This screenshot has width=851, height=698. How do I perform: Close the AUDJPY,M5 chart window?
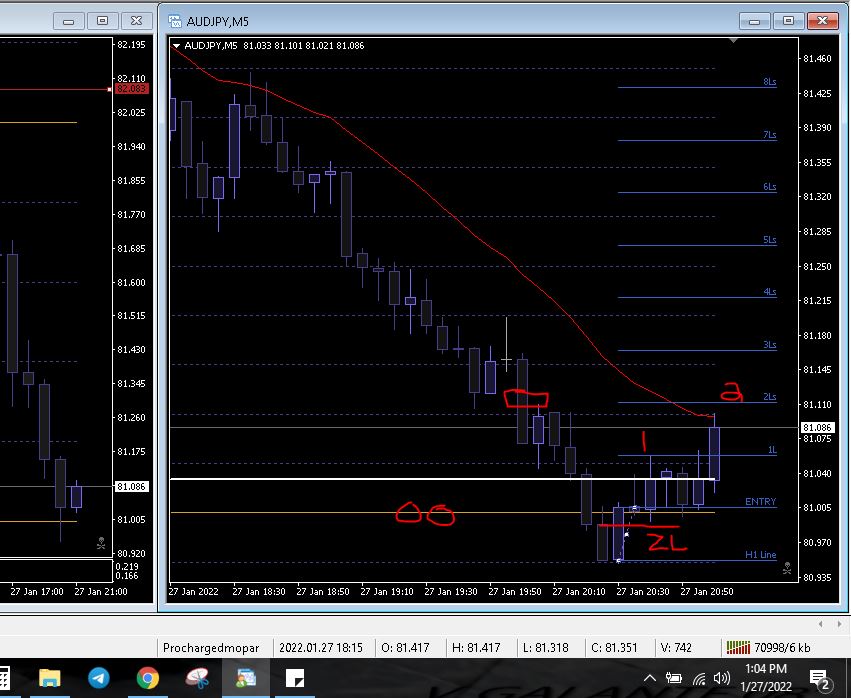pos(822,21)
